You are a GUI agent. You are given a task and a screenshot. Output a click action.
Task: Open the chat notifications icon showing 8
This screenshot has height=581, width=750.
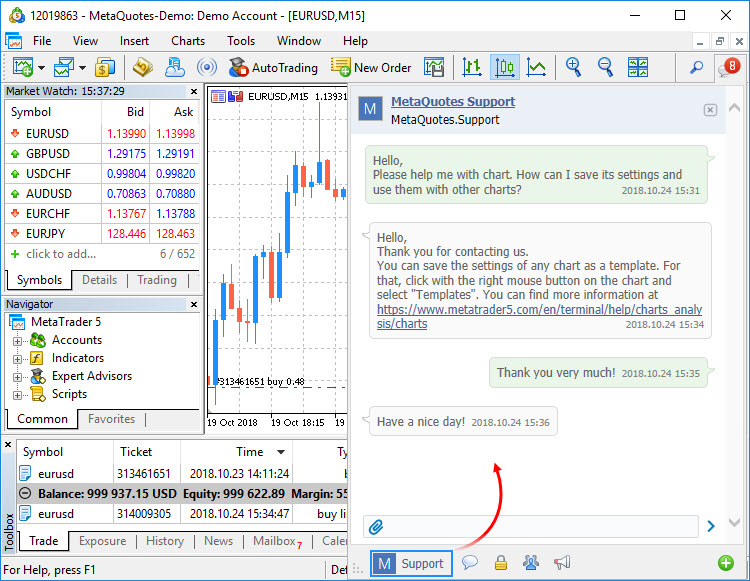pyautogui.click(x=728, y=67)
